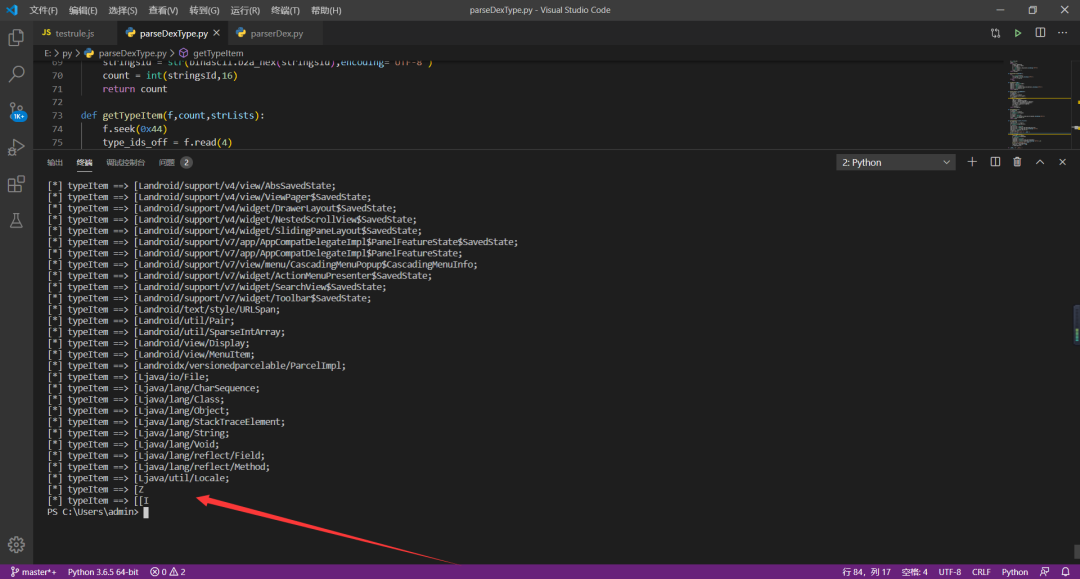This screenshot has width=1080, height=579.
Task: Open the 帮助(H) menu
Action: tap(326, 10)
